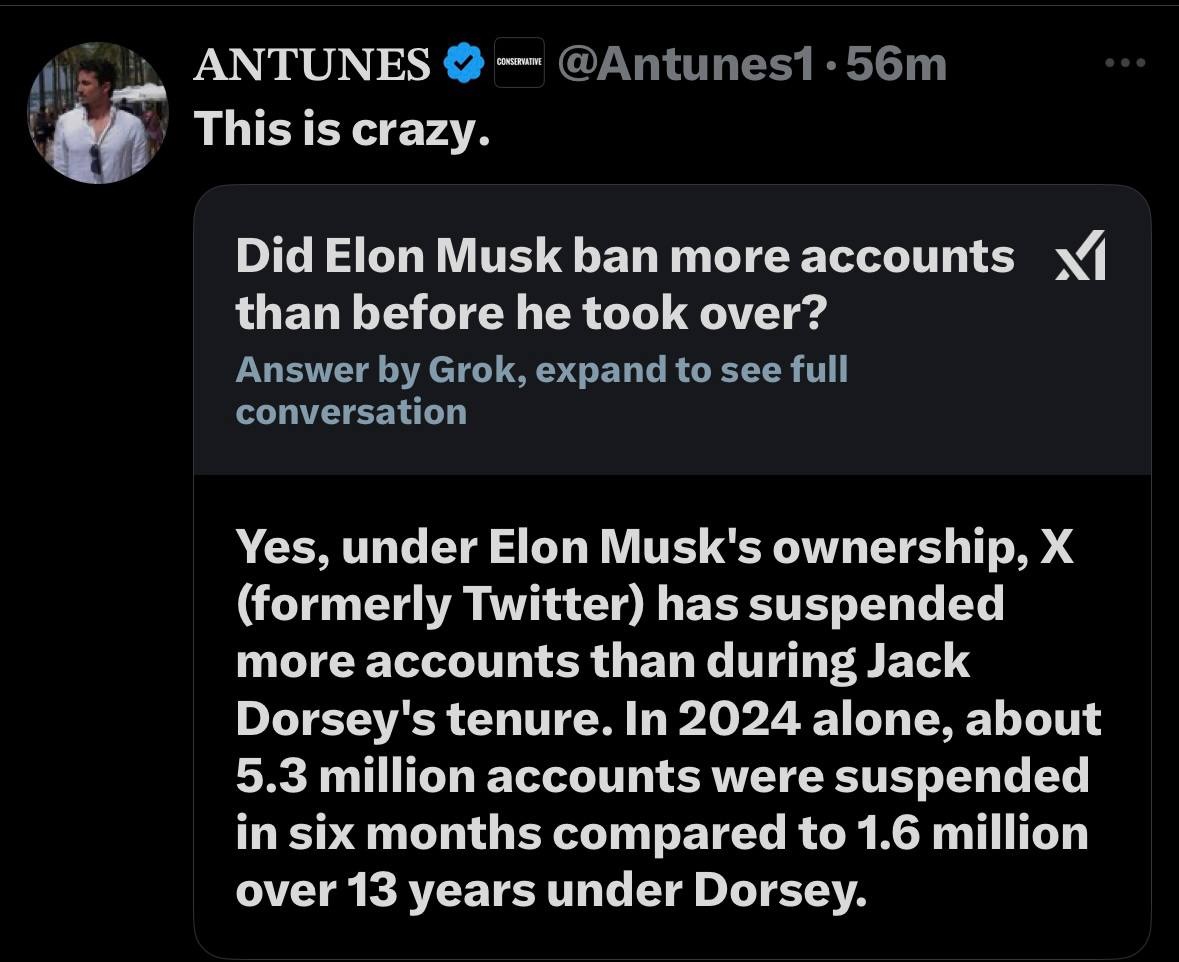Open the three-dot more options menu
This screenshot has width=1179, height=962.
tap(1123, 63)
